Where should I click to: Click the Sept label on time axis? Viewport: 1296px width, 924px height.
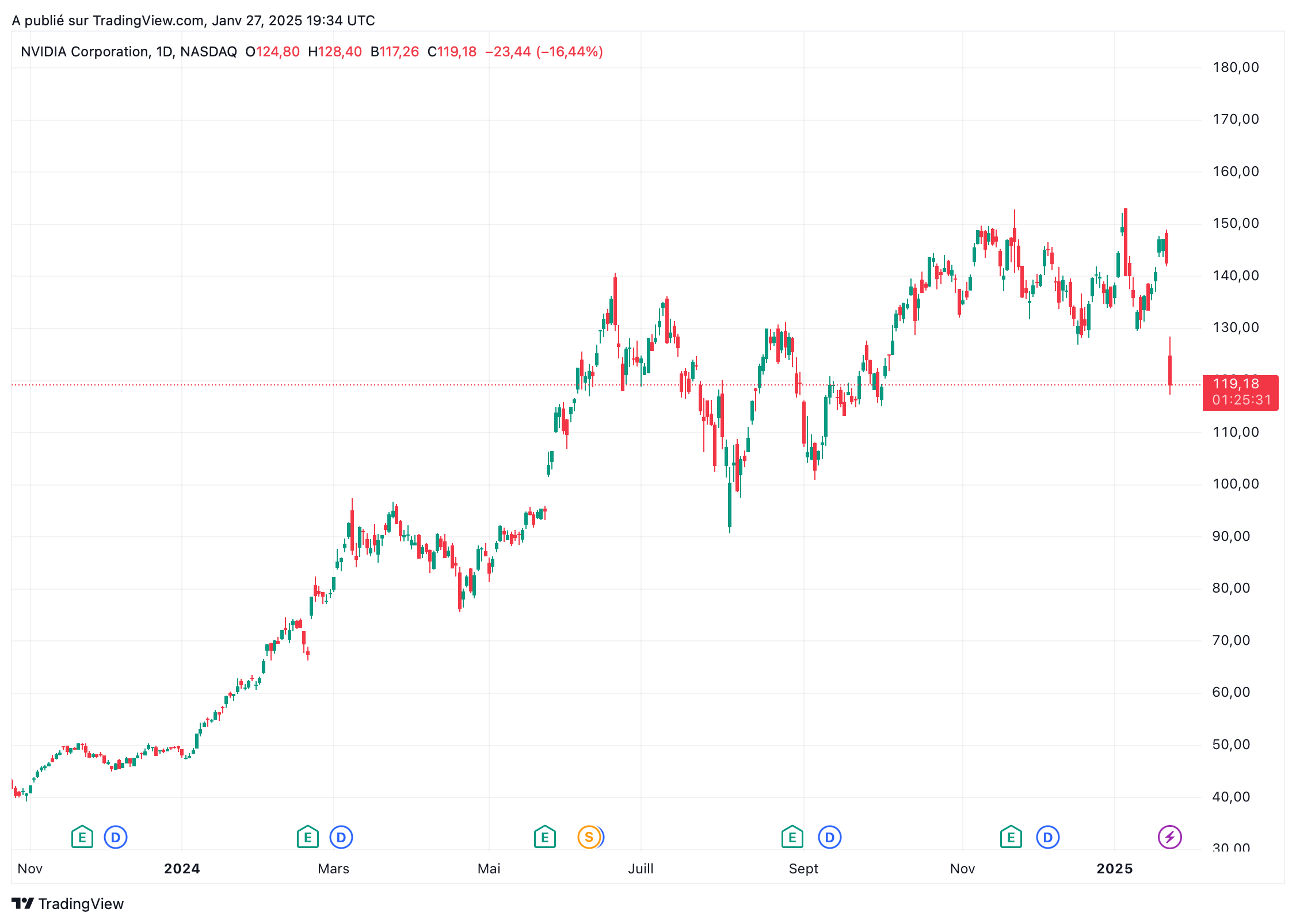point(803,869)
